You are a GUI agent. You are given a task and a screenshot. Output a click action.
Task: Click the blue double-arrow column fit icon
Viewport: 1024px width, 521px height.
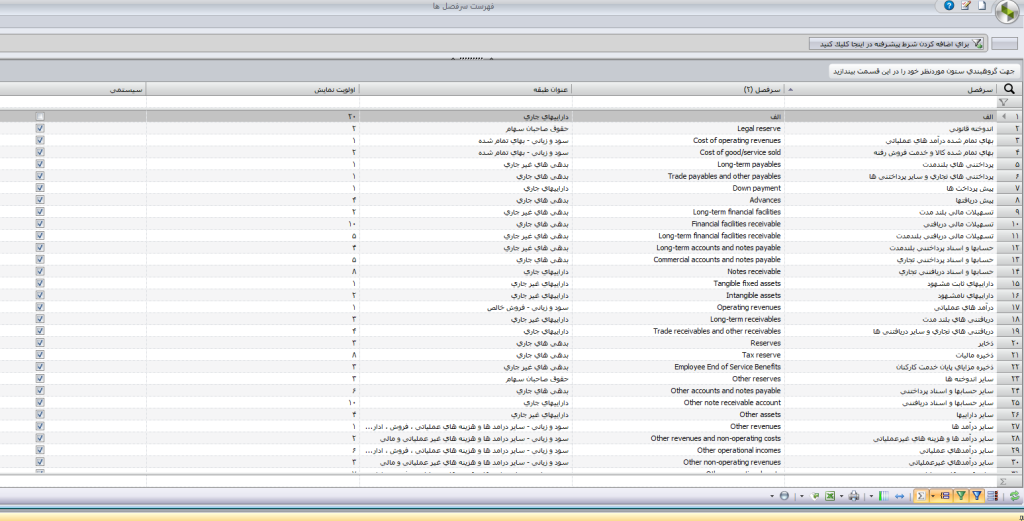click(x=899, y=496)
